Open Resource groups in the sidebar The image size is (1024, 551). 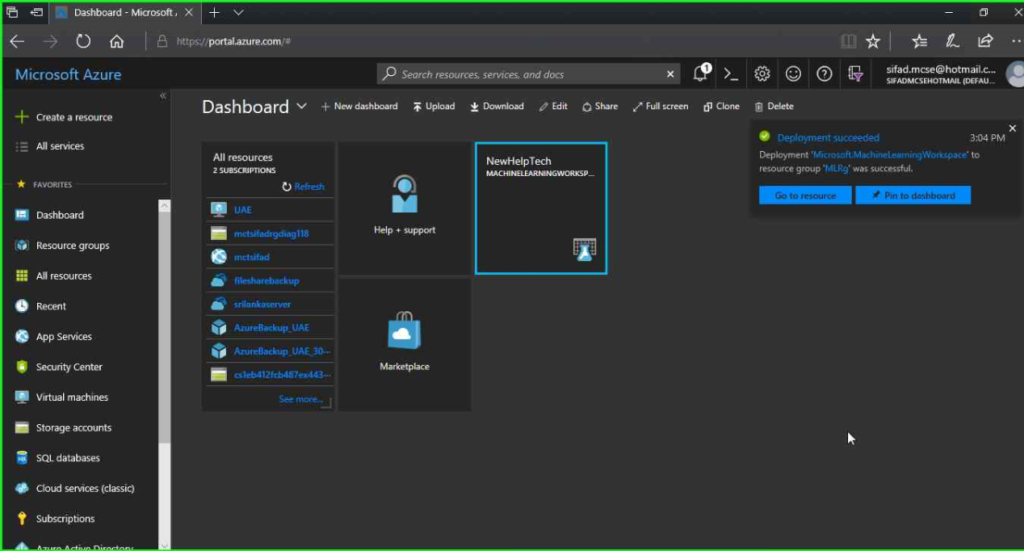63,245
